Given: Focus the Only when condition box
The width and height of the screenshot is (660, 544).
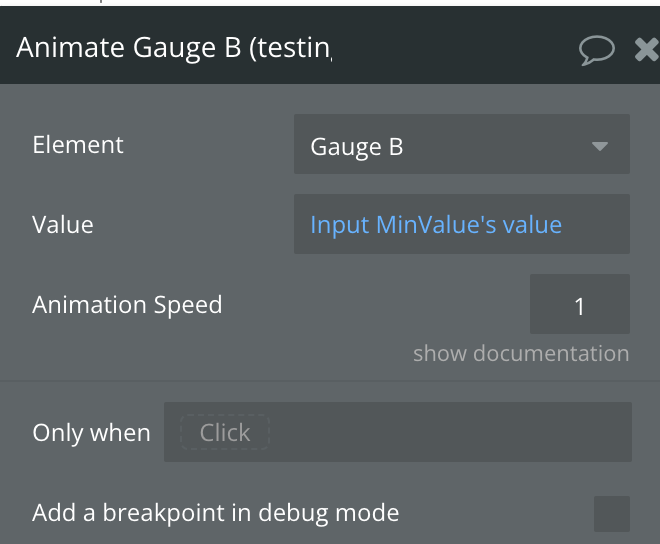Looking at the screenshot, I should point(398,432).
